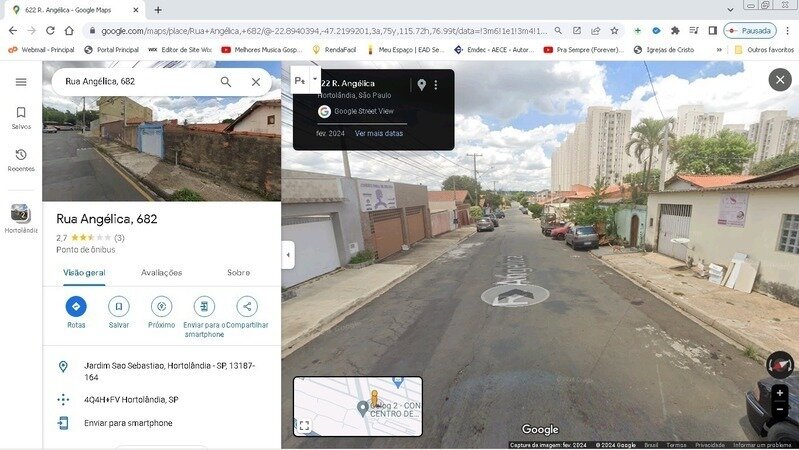
Task: Switch to the Avaliações tab
Action: click(161, 272)
